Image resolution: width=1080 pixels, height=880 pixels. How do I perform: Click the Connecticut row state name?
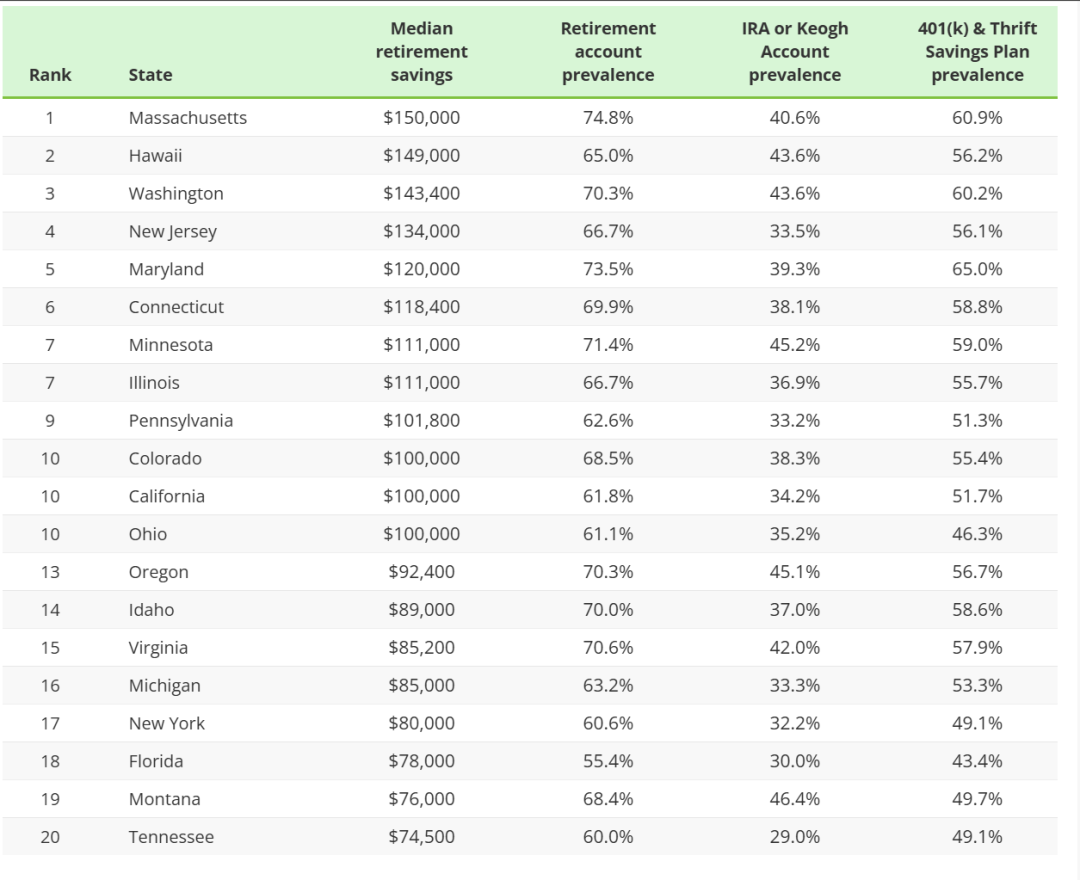[176, 307]
